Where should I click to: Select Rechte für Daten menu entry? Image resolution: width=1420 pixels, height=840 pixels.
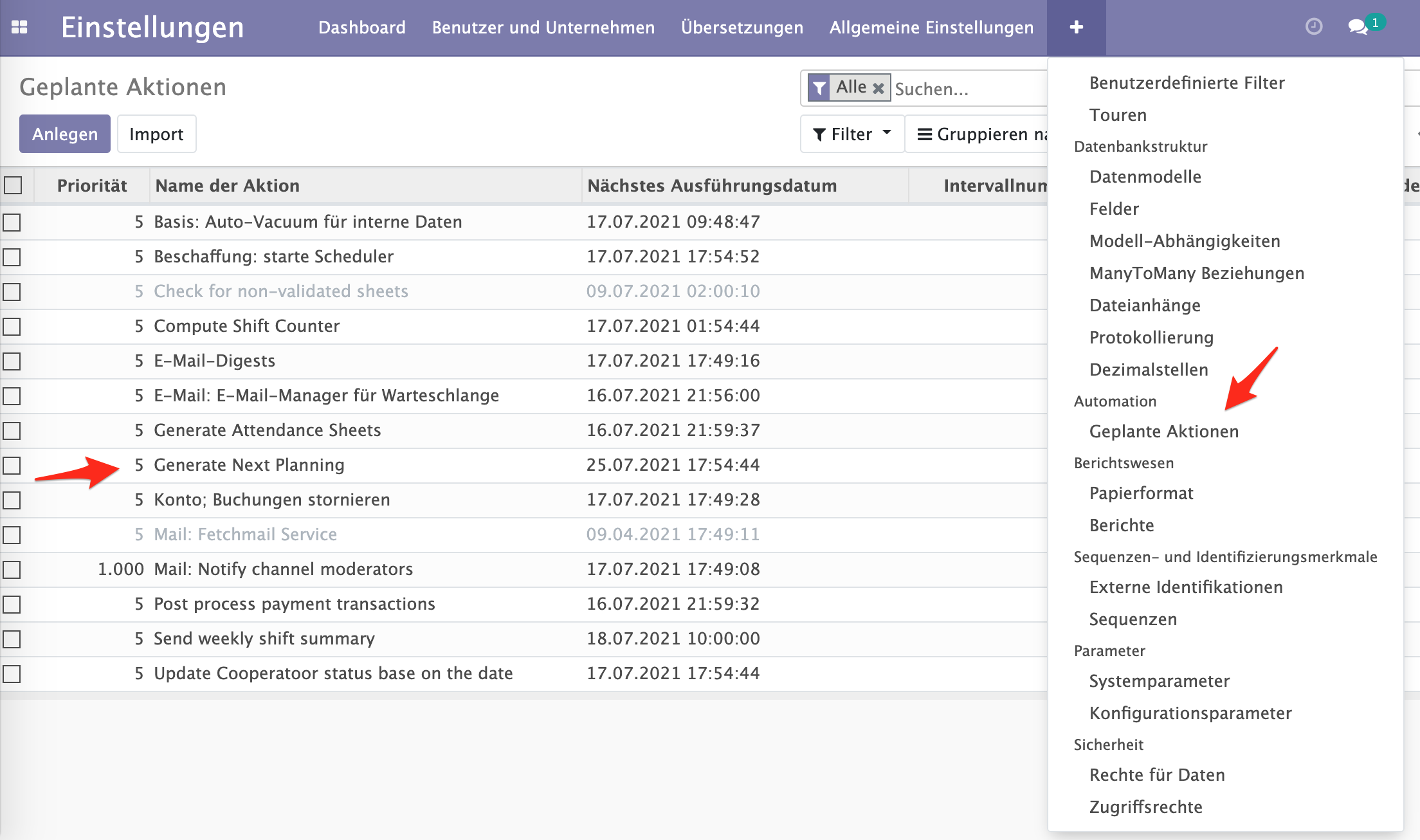[1157, 775]
